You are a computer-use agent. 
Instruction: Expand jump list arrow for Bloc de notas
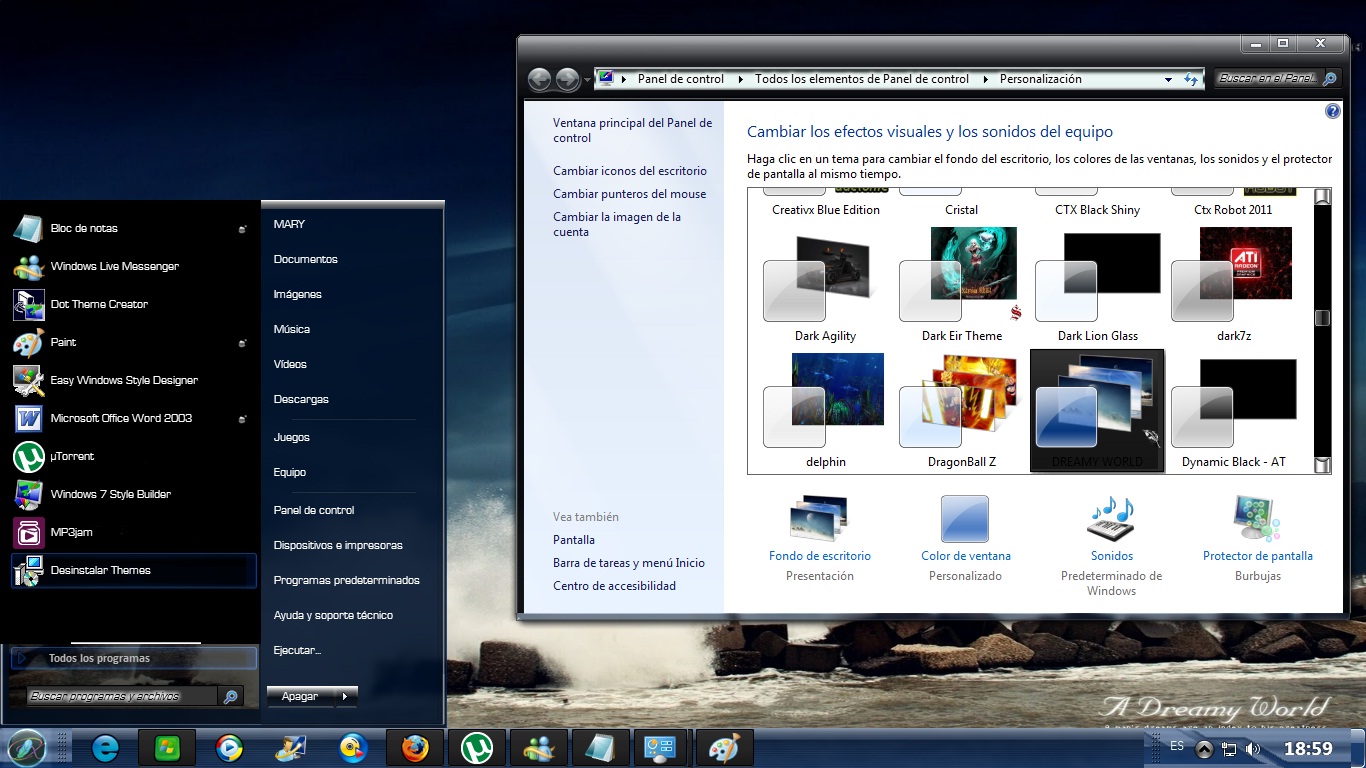(x=242, y=229)
